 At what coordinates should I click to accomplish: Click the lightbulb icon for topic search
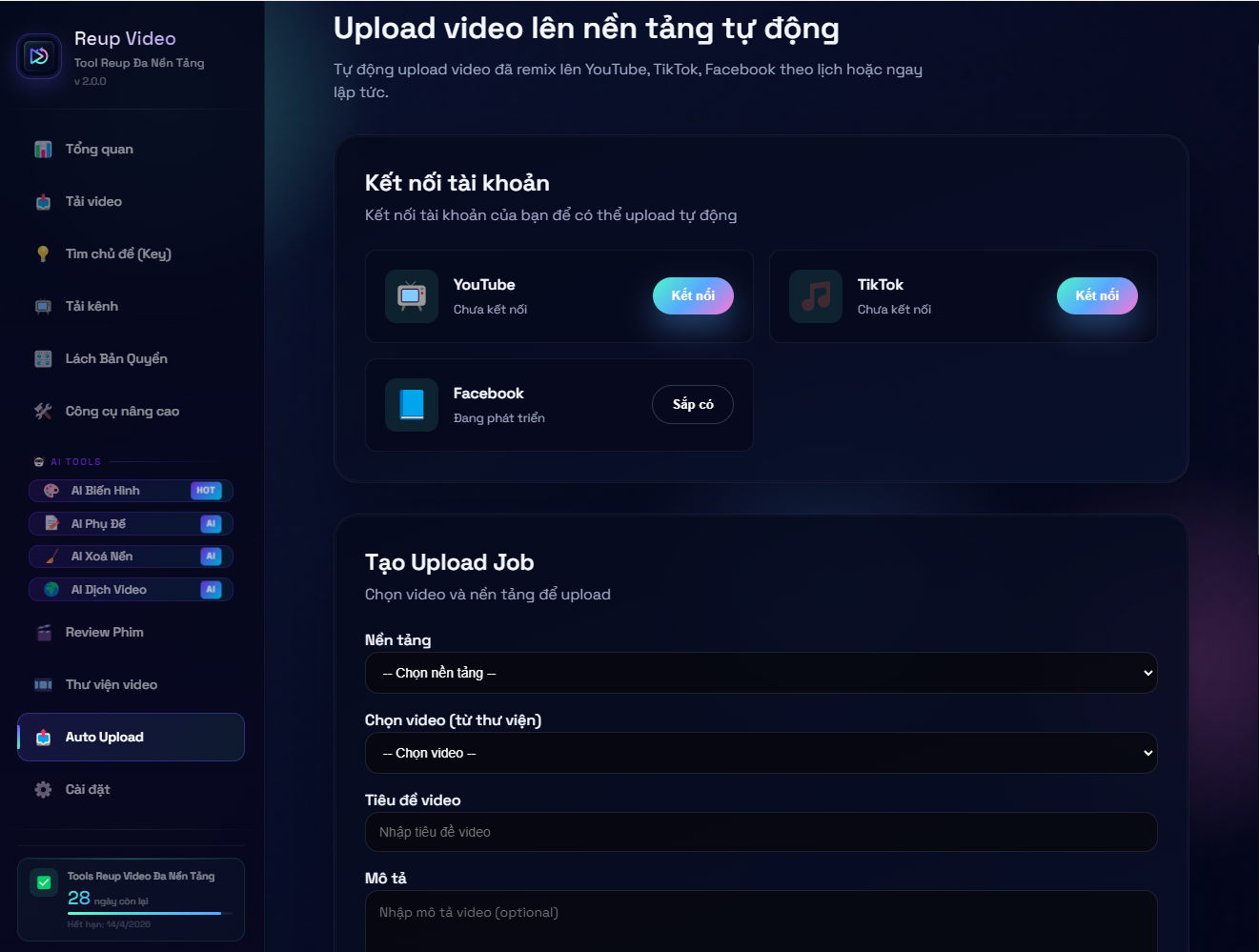pyautogui.click(x=43, y=254)
